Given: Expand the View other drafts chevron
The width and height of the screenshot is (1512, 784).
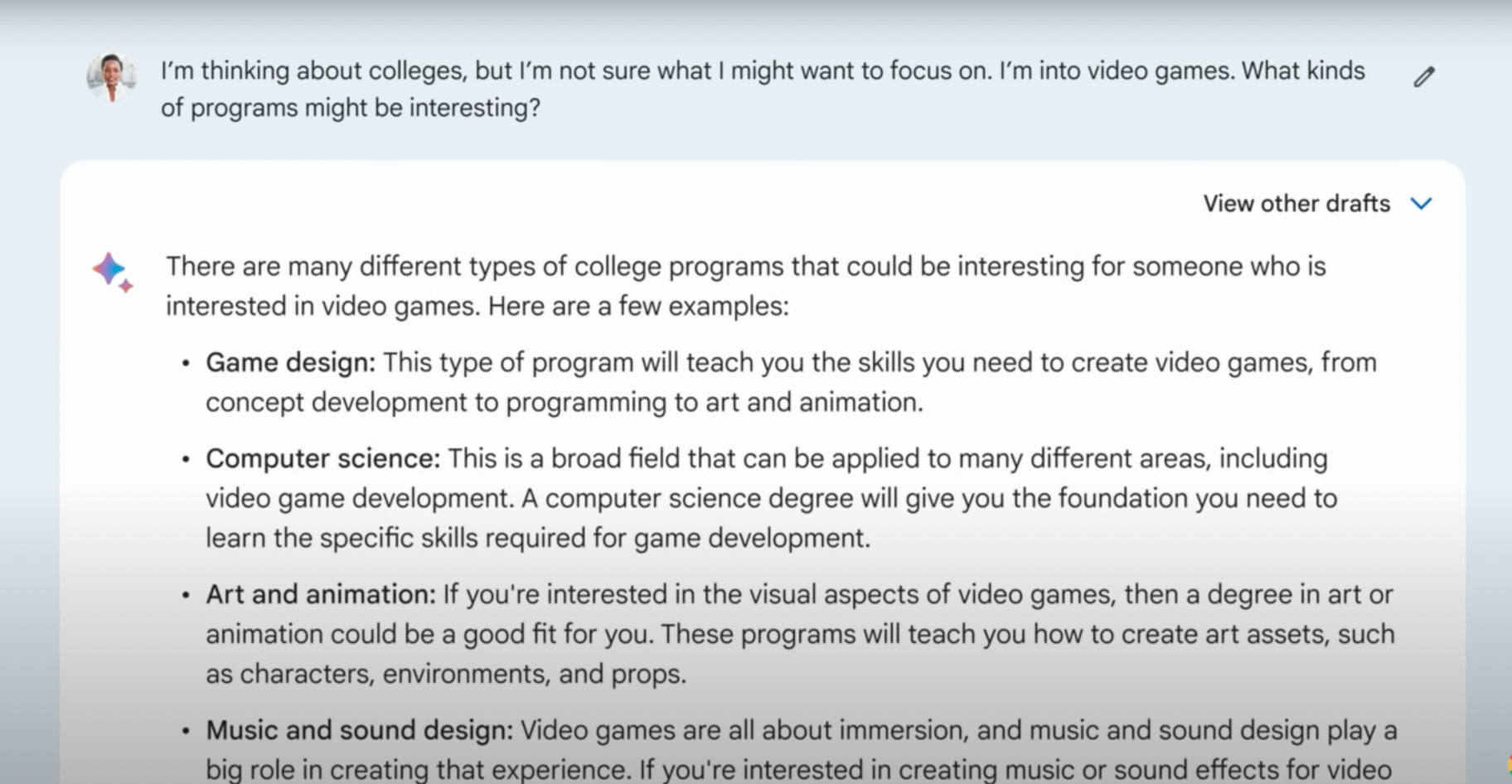Looking at the screenshot, I should (x=1421, y=204).
